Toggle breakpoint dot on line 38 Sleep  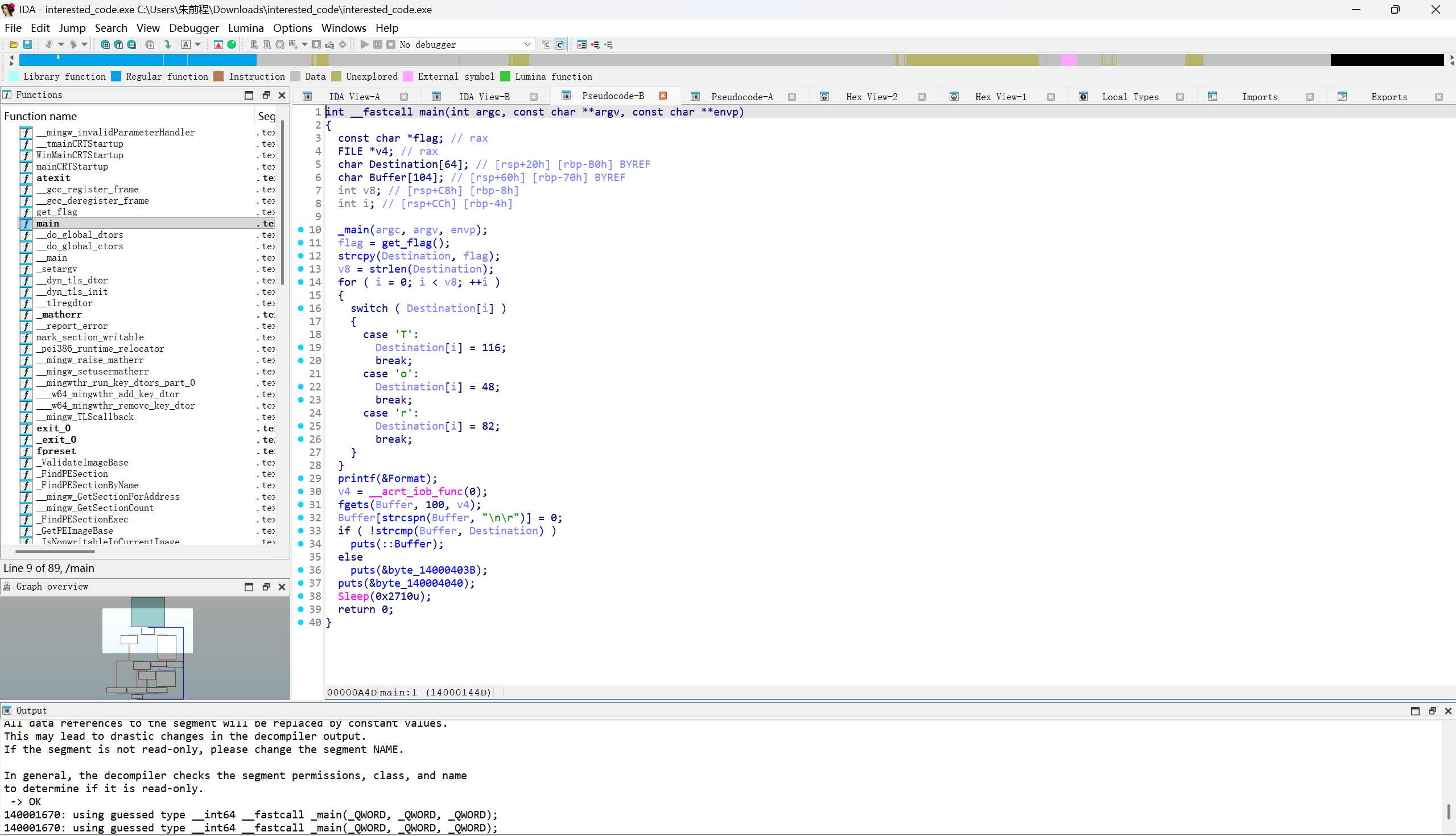pyautogui.click(x=301, y=596)
